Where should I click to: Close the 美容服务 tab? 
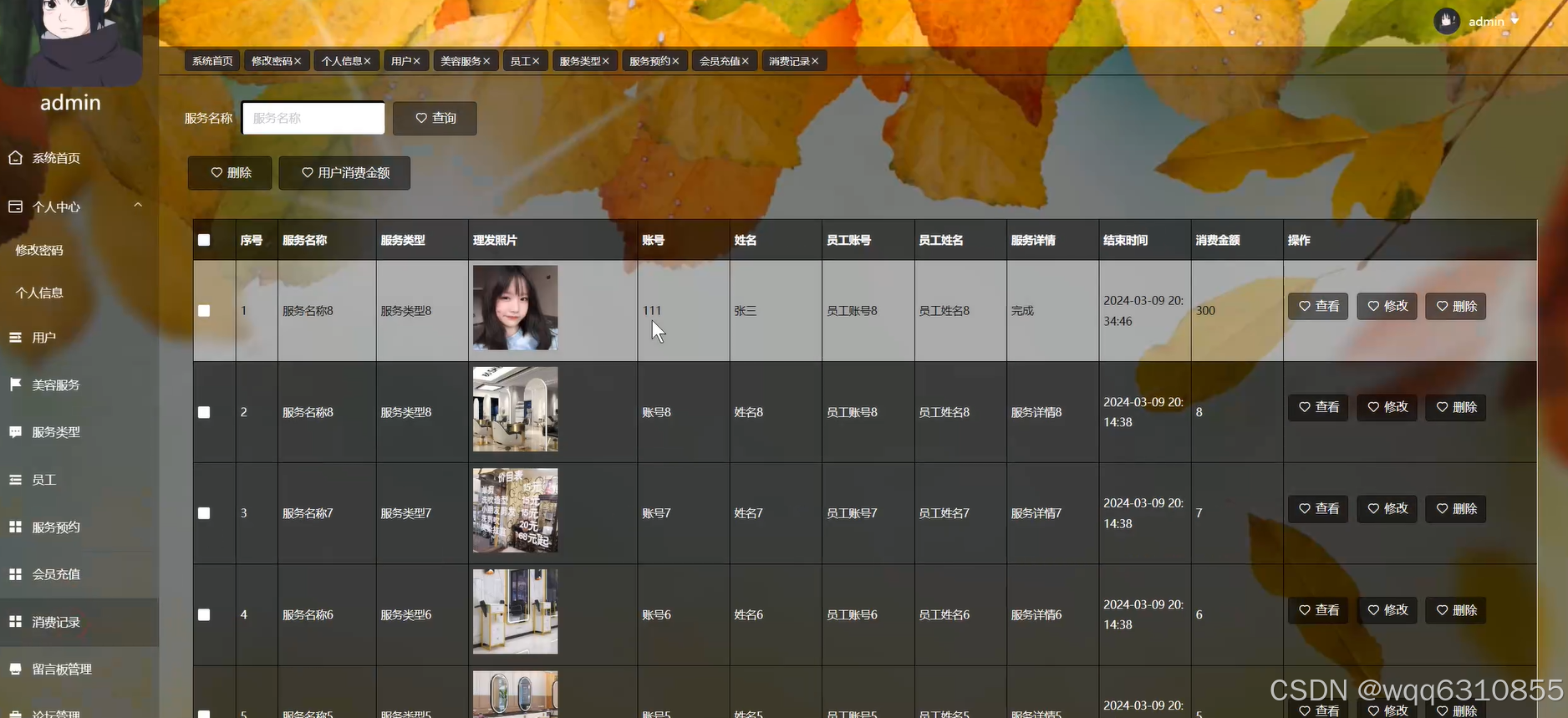point(486,61)
